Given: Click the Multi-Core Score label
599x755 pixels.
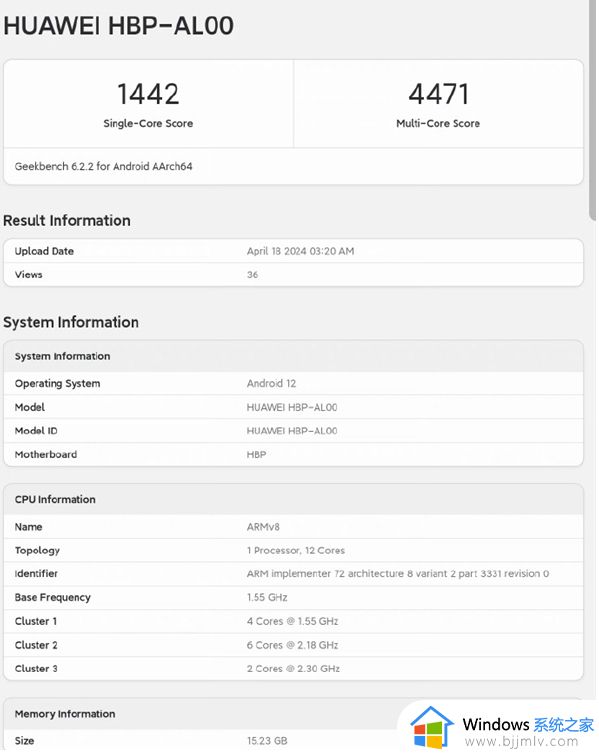Looking at the screenshot, I should tap(438, 123).
